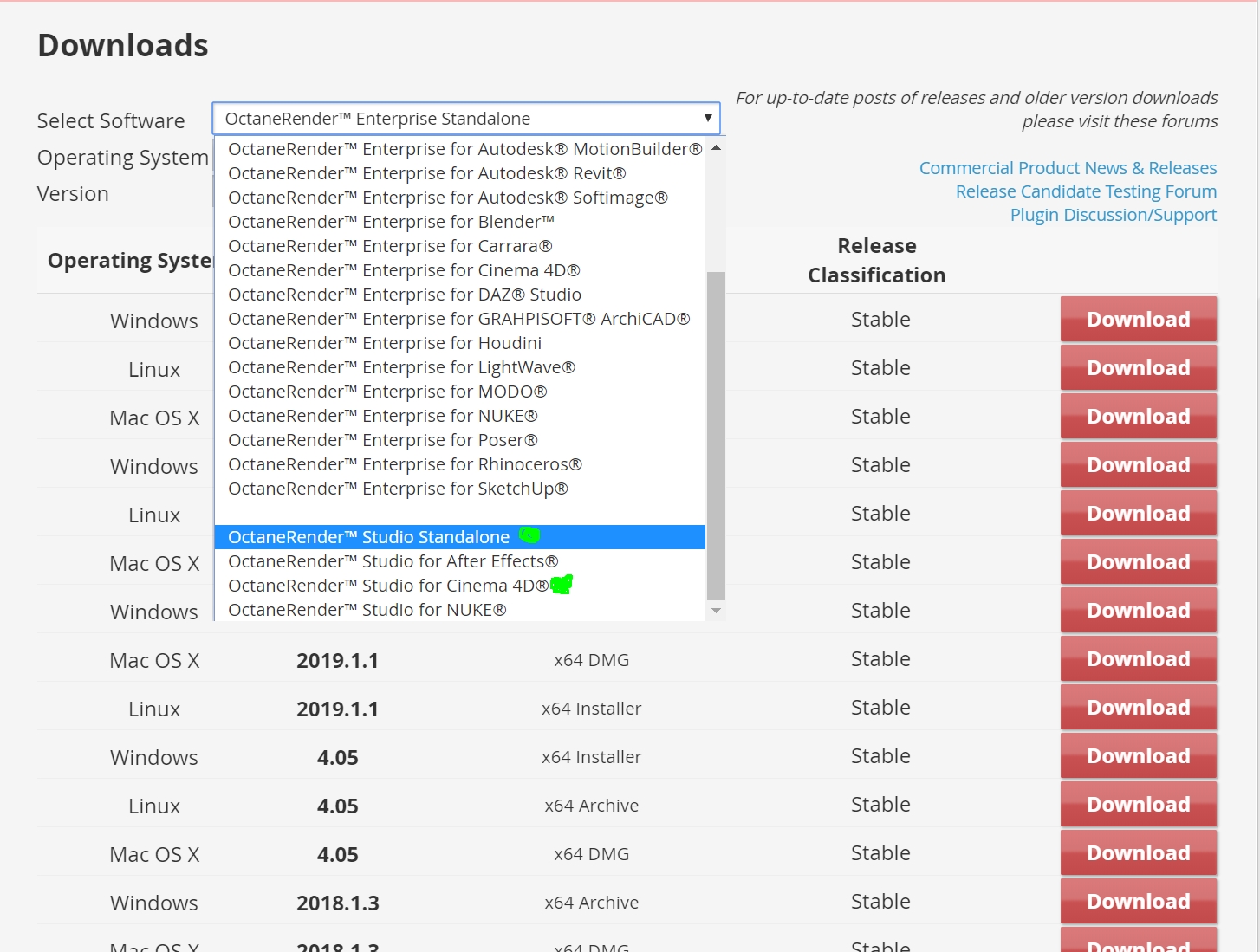The width and height of the screenshot is (1260, 952).
Task: Click version 2018.1.3 in Windows row
Action: point(338,903)
